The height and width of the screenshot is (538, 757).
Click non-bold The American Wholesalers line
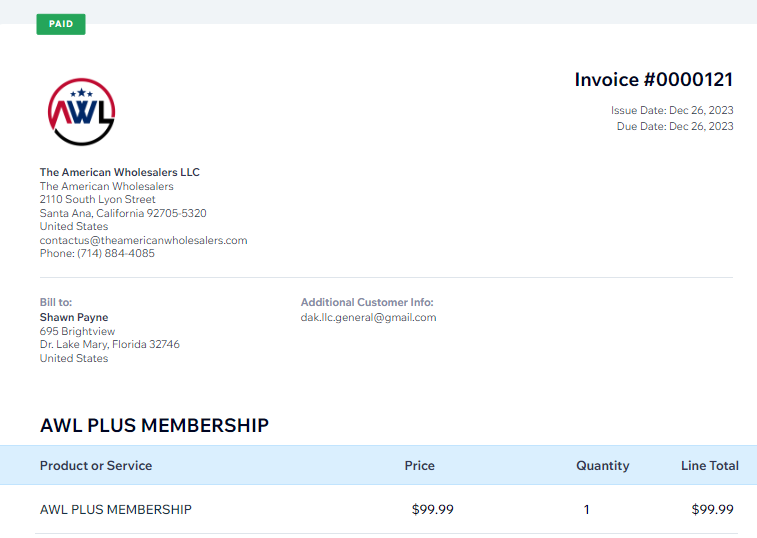[107, 186]
